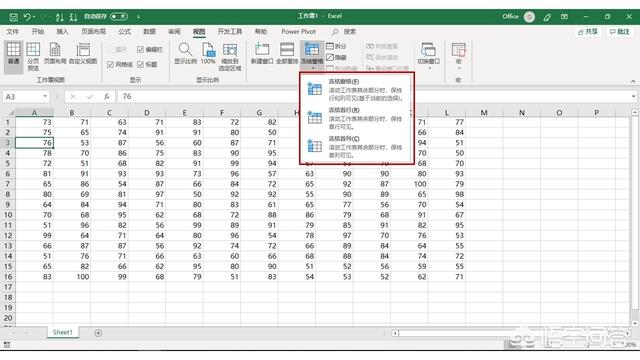The width and height of the screenshot is (640, 360).
Task: Open the Formulas (公式) tab
Action: click(x=124, y=31)
